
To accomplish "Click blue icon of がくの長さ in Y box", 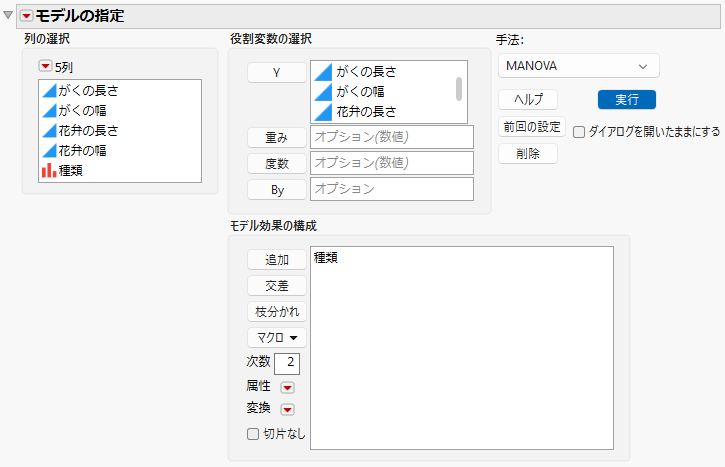I will (x=323, y=72).
